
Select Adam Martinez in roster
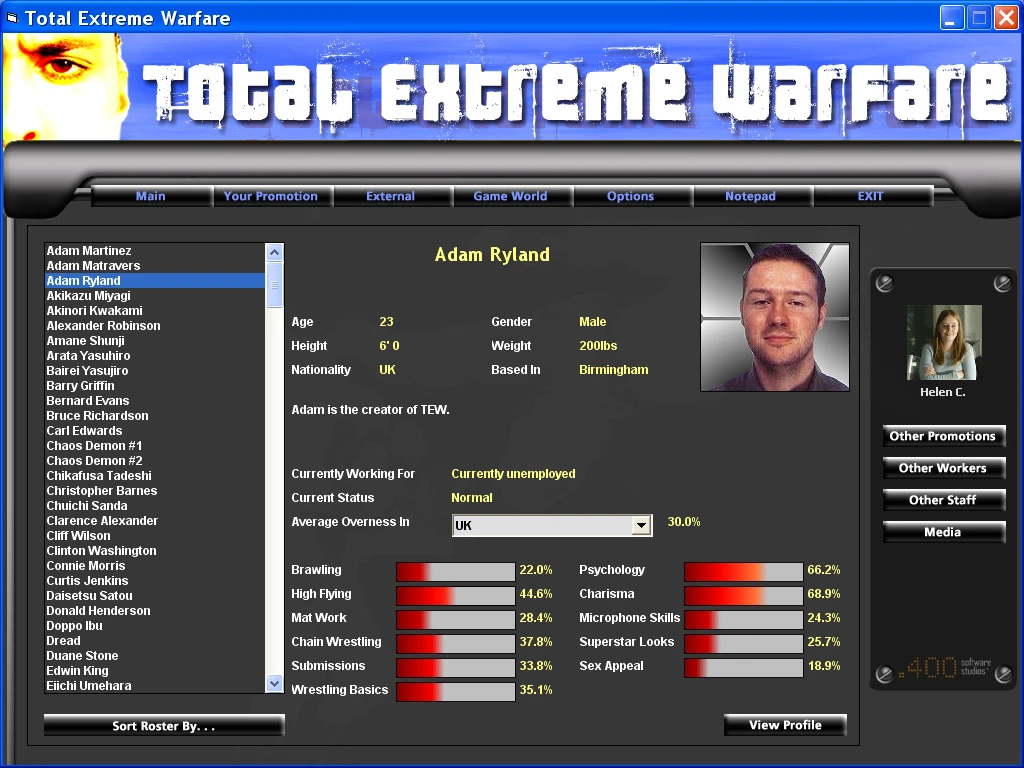[155, 251]
